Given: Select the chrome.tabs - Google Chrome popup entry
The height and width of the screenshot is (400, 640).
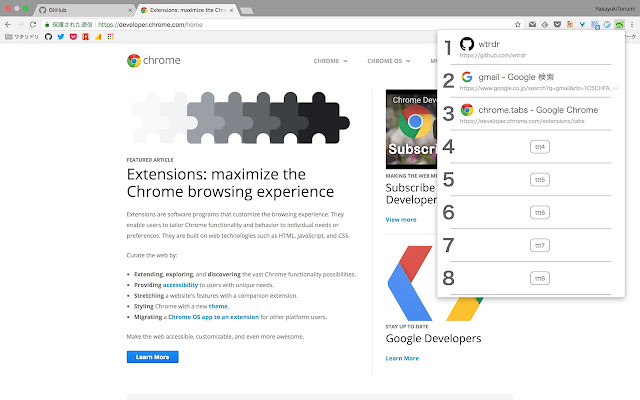Looking at the screenshot, I should point(531,114).
